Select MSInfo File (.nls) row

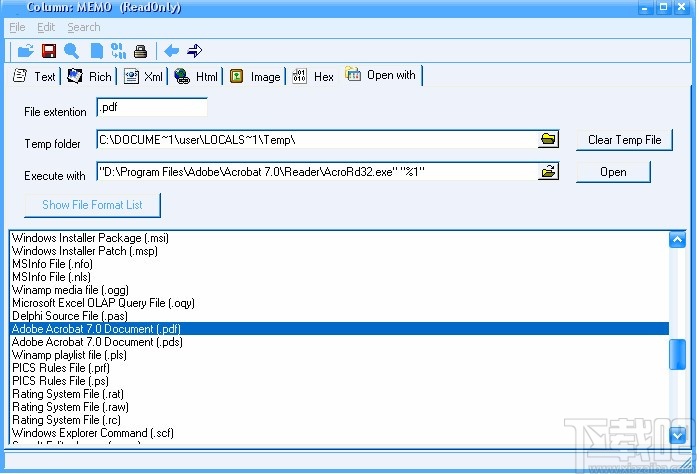tap(339, 277)
